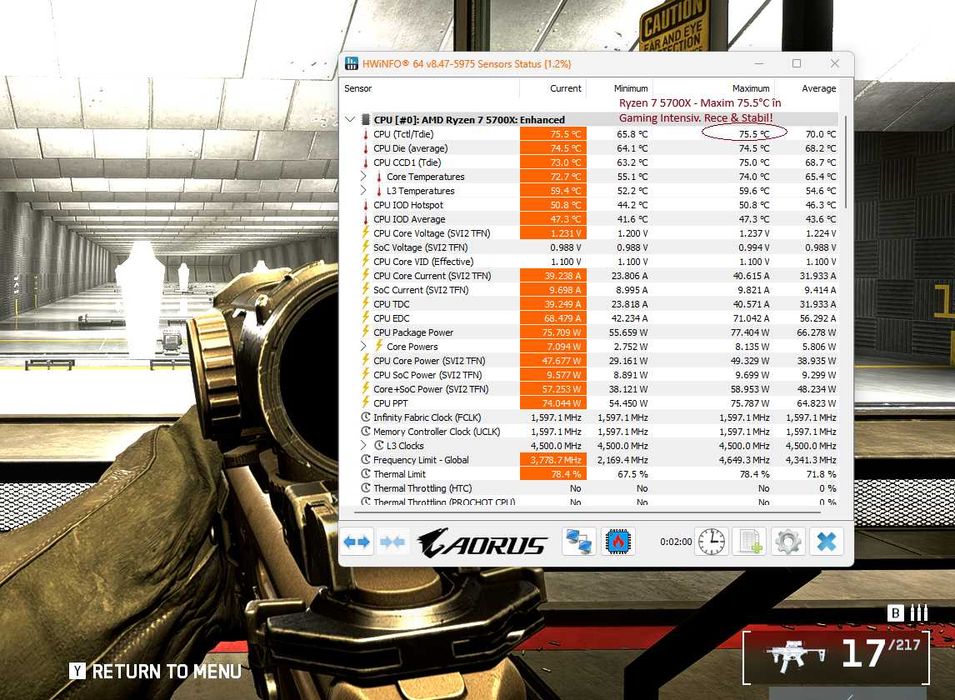Click the Minimum column header

[630, 88]
